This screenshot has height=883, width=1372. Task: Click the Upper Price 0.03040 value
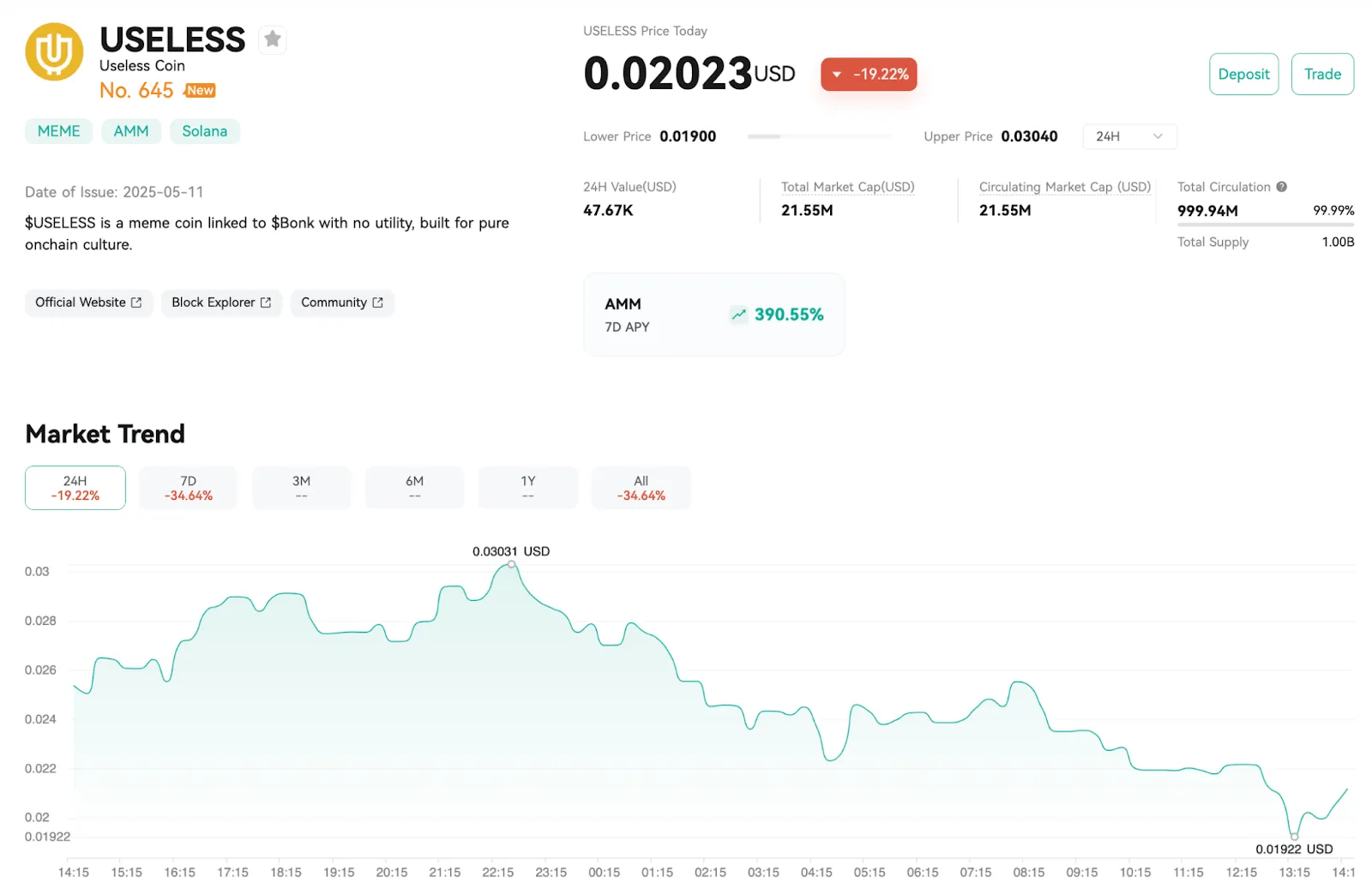coord(1029,136)
